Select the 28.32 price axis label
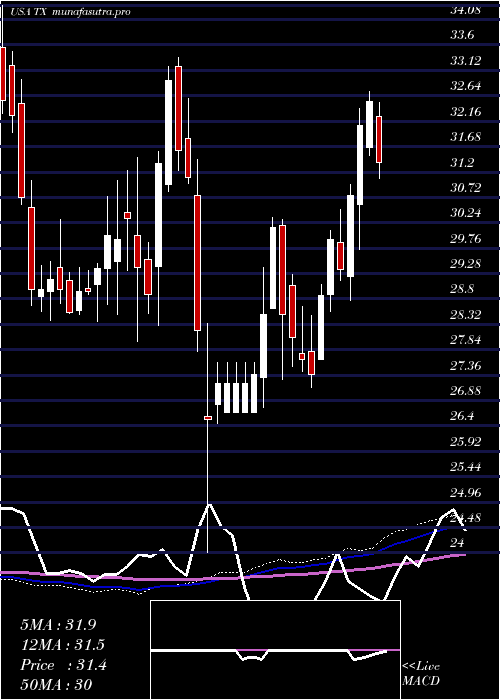The width and height of the screenshot is (500, 700). [465, 315]
